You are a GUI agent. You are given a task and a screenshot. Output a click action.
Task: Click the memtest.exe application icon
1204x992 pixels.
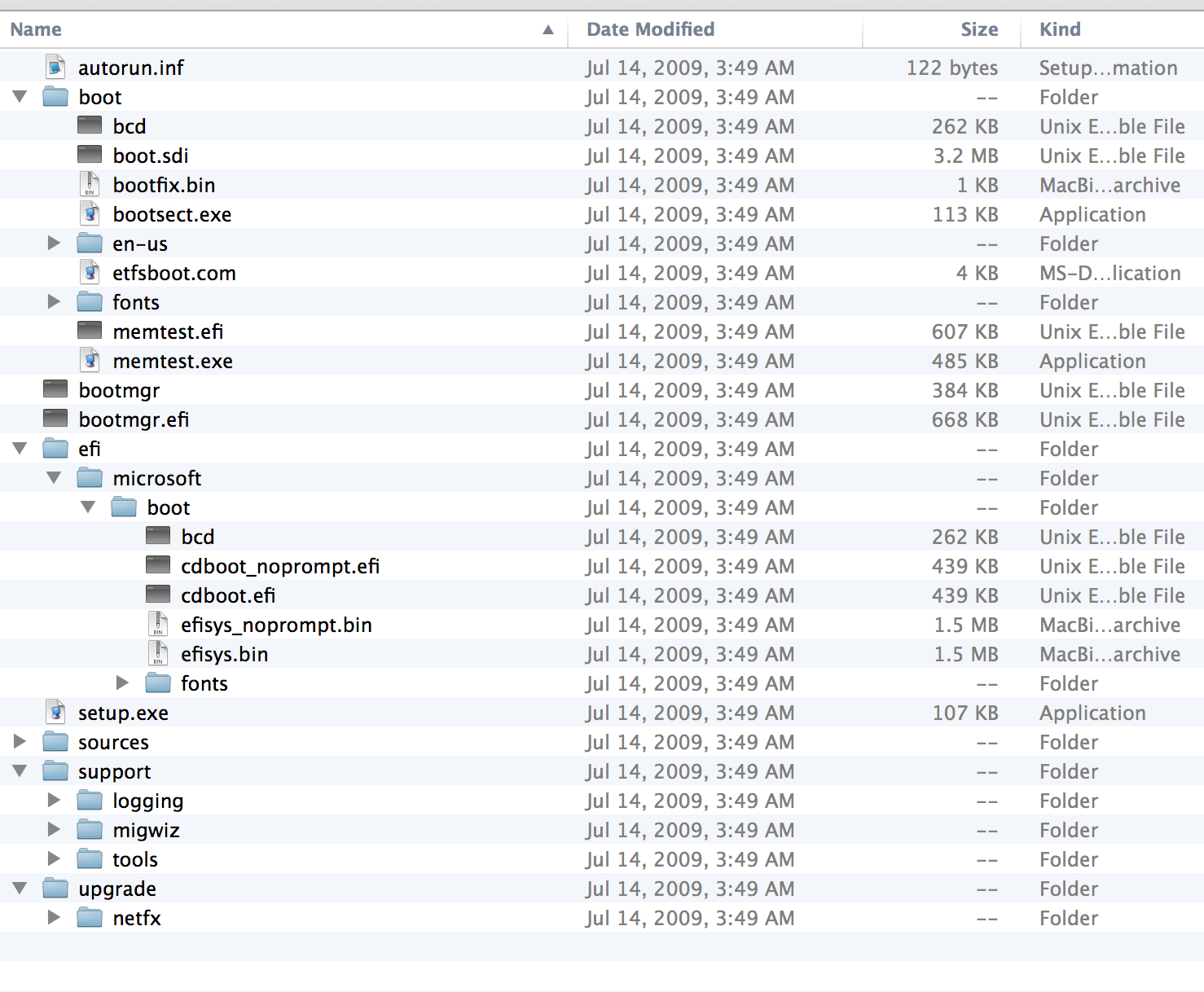pos(90,360)
